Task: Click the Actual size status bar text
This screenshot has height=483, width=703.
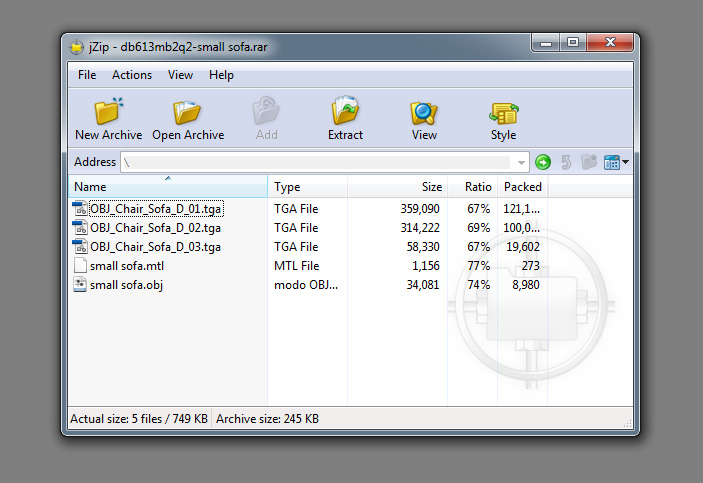Action: tap(139, 419)
